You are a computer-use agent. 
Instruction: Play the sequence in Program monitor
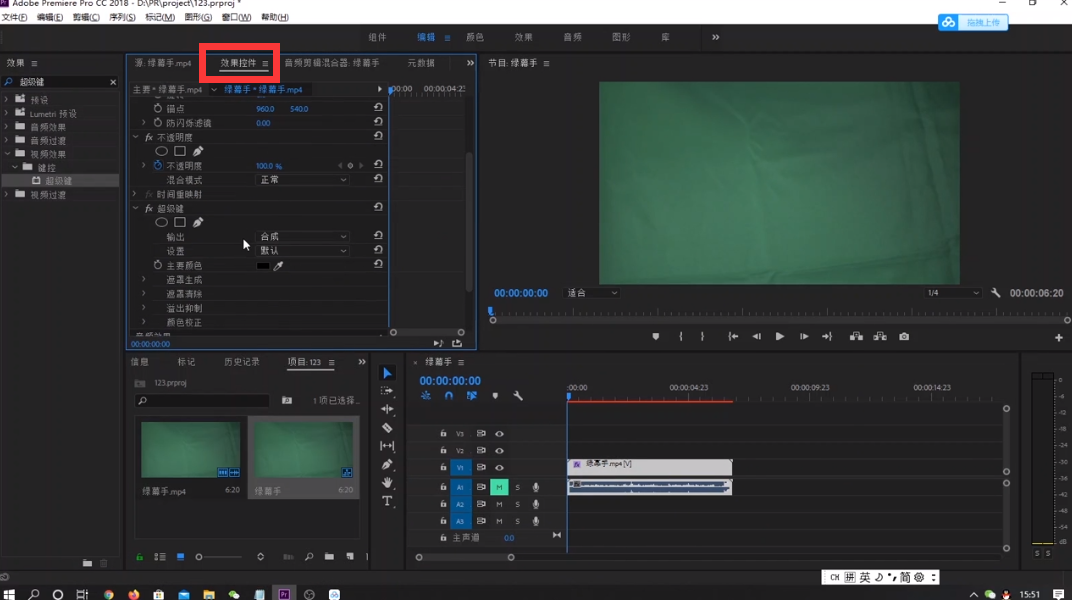[779, 336]
